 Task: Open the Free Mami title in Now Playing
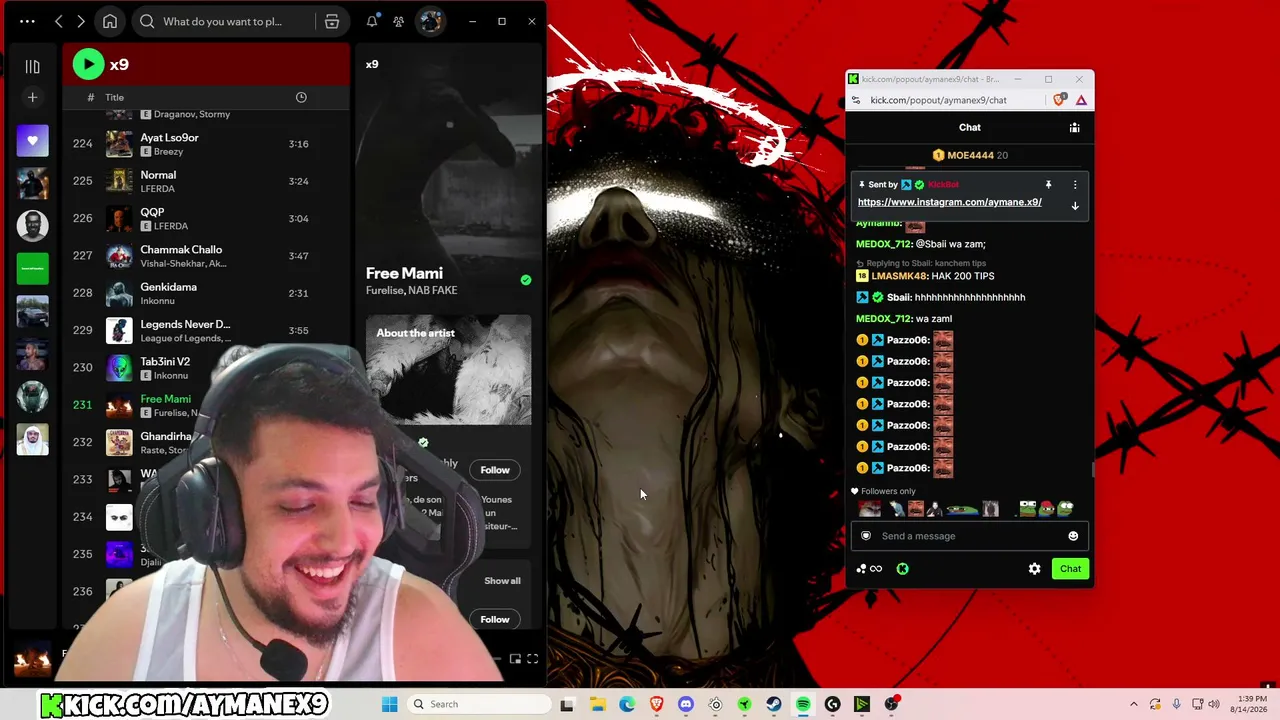(404, 273)
